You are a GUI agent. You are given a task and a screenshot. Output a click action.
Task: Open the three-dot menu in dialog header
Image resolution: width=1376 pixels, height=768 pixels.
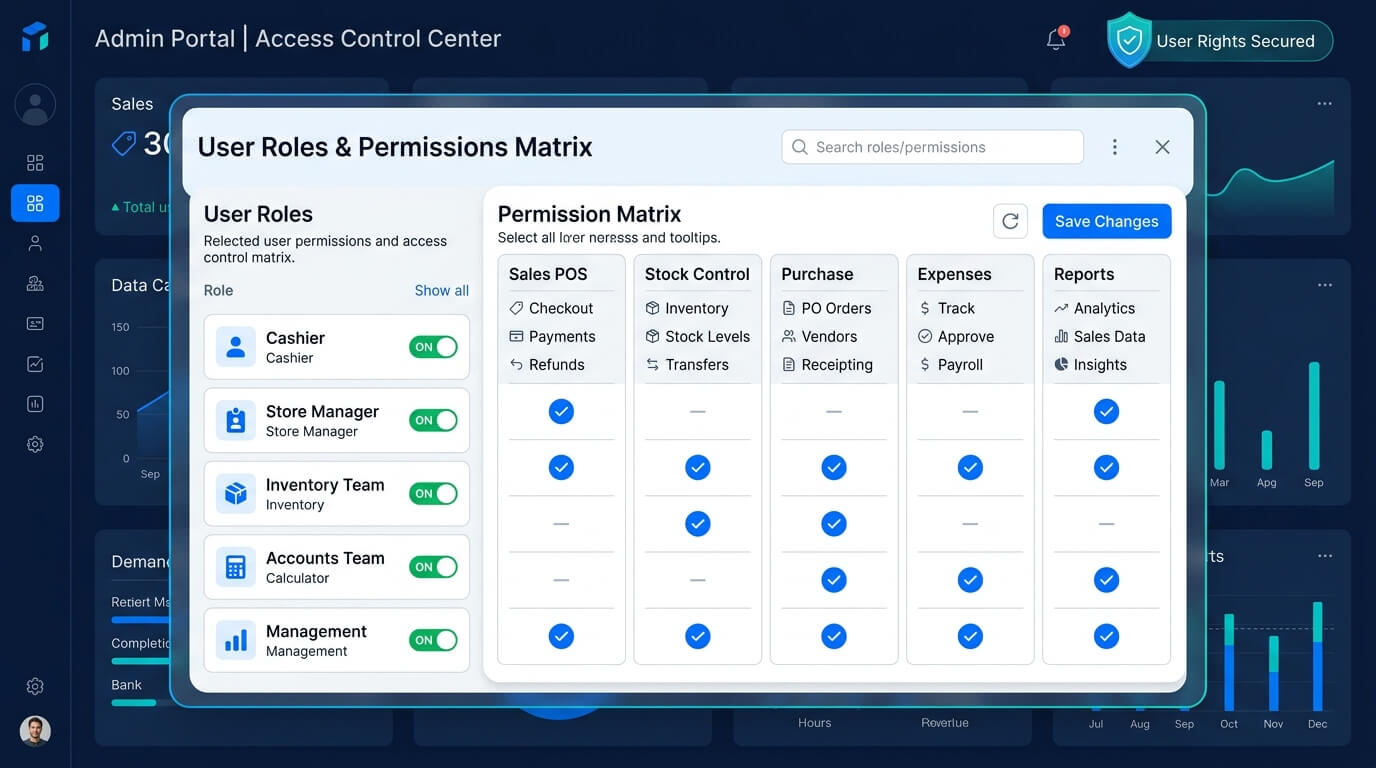1114,147
